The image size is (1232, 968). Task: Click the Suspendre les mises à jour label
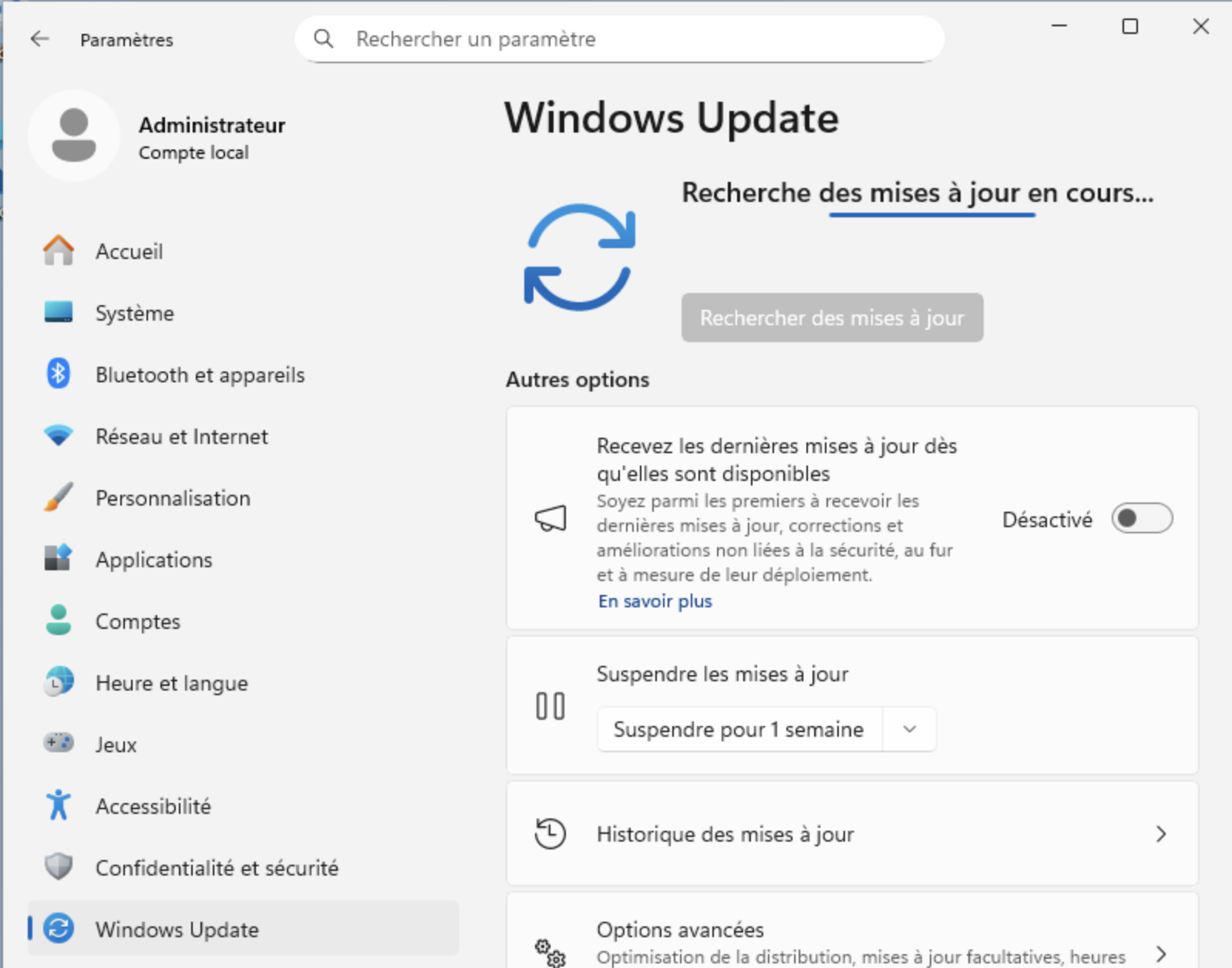coord(722,674)
